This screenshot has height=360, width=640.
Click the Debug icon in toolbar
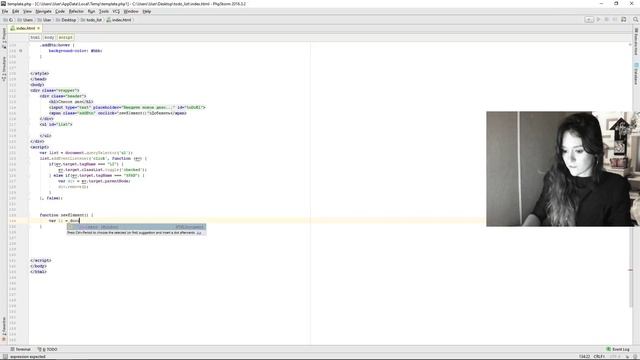(x=607, y=20)
